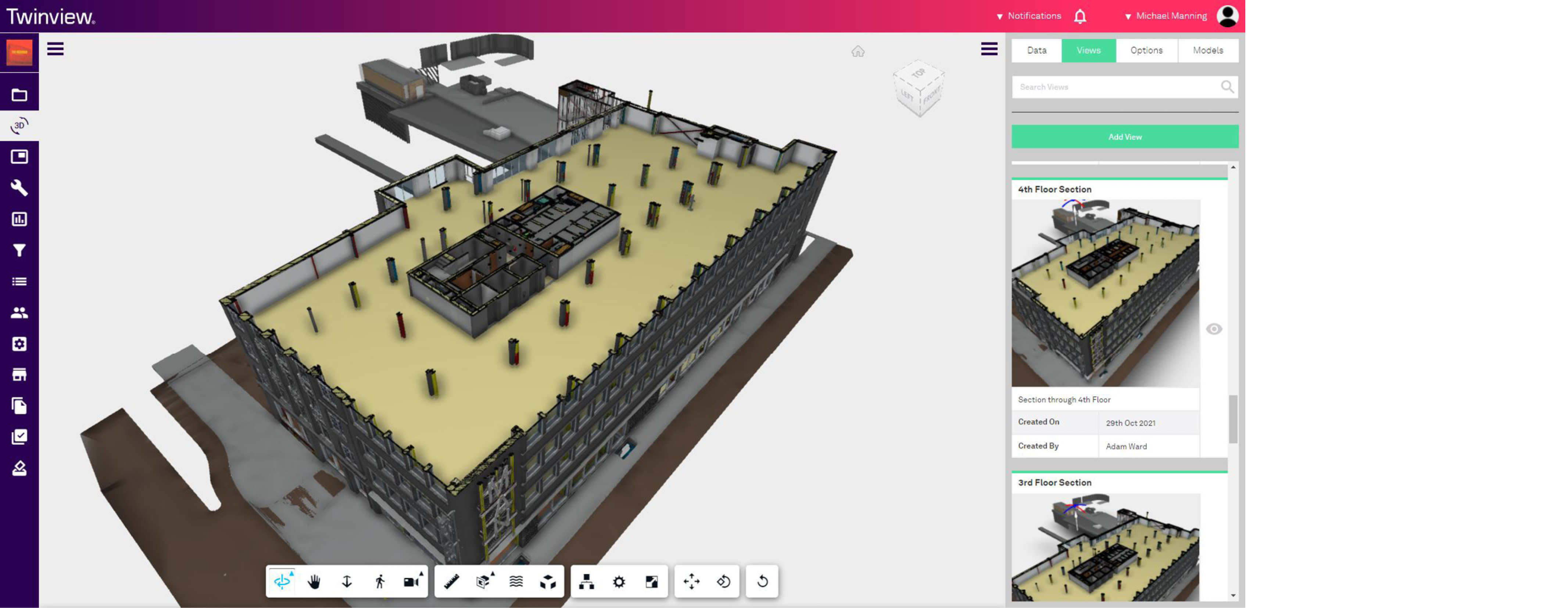Click the 4th Floor Section title
The width and height of the screenshot is (1568, 608).
pos(1054,189)
